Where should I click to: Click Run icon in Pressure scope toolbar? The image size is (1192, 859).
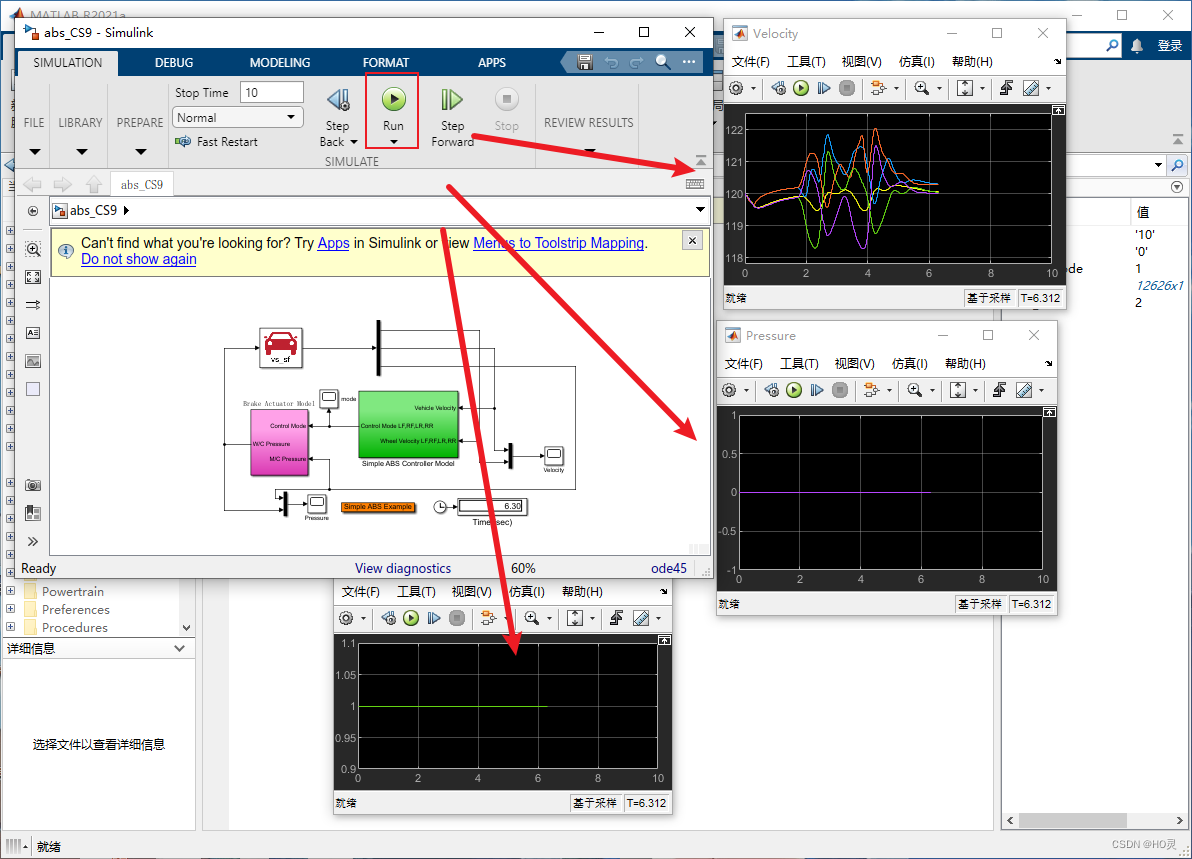click(794, 390)
